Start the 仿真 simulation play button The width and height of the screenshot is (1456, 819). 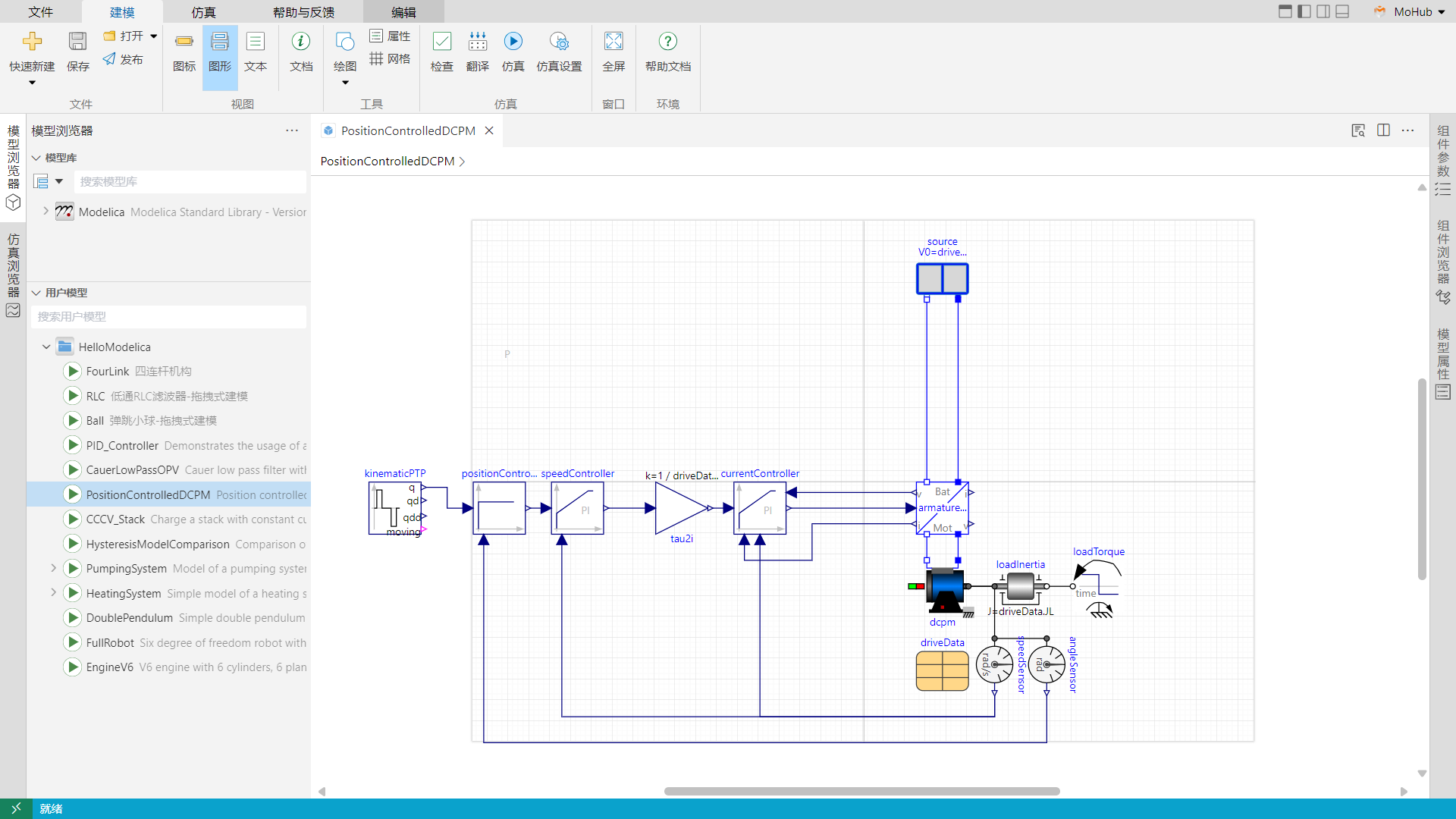click(x=513, y=42)
